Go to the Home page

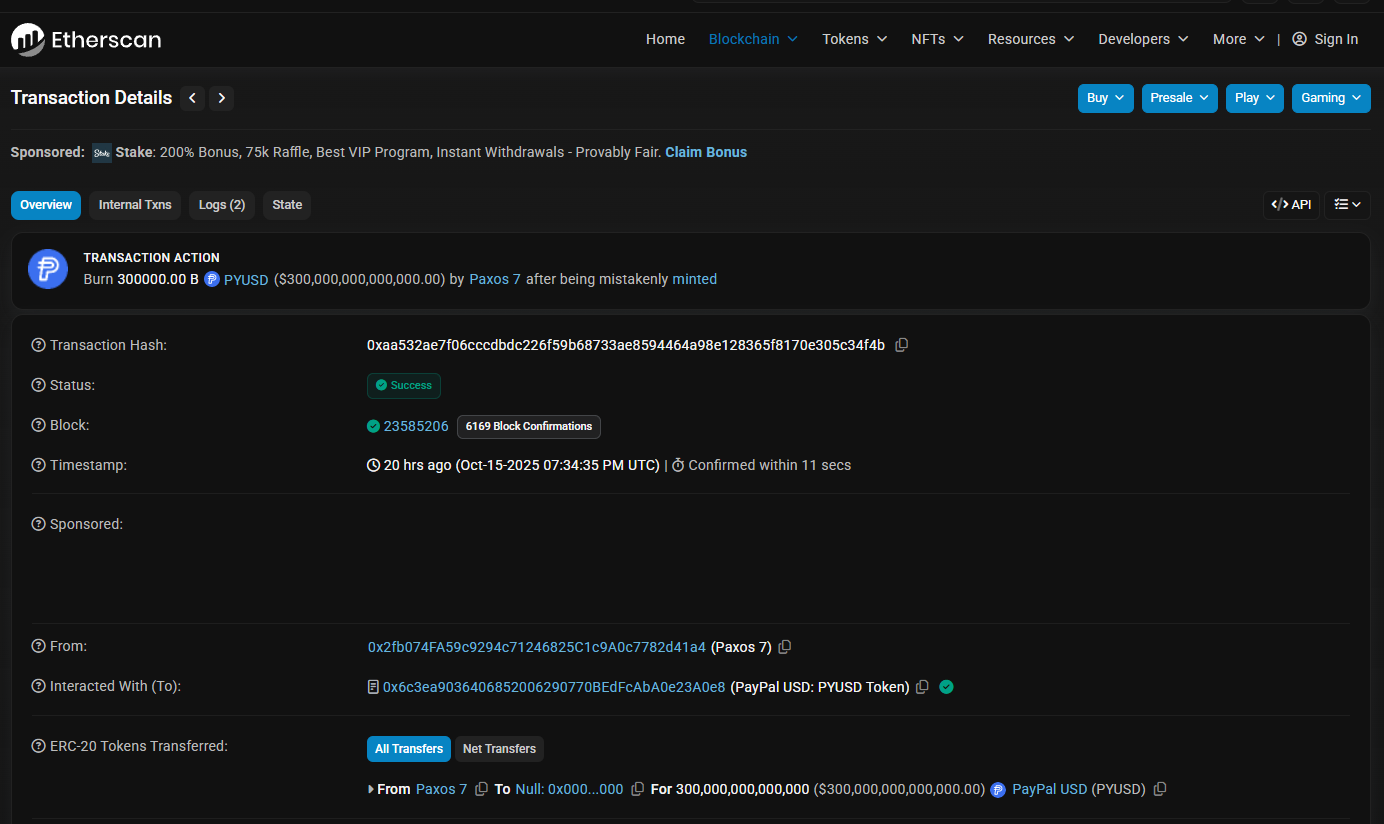[x=666, y=39]
